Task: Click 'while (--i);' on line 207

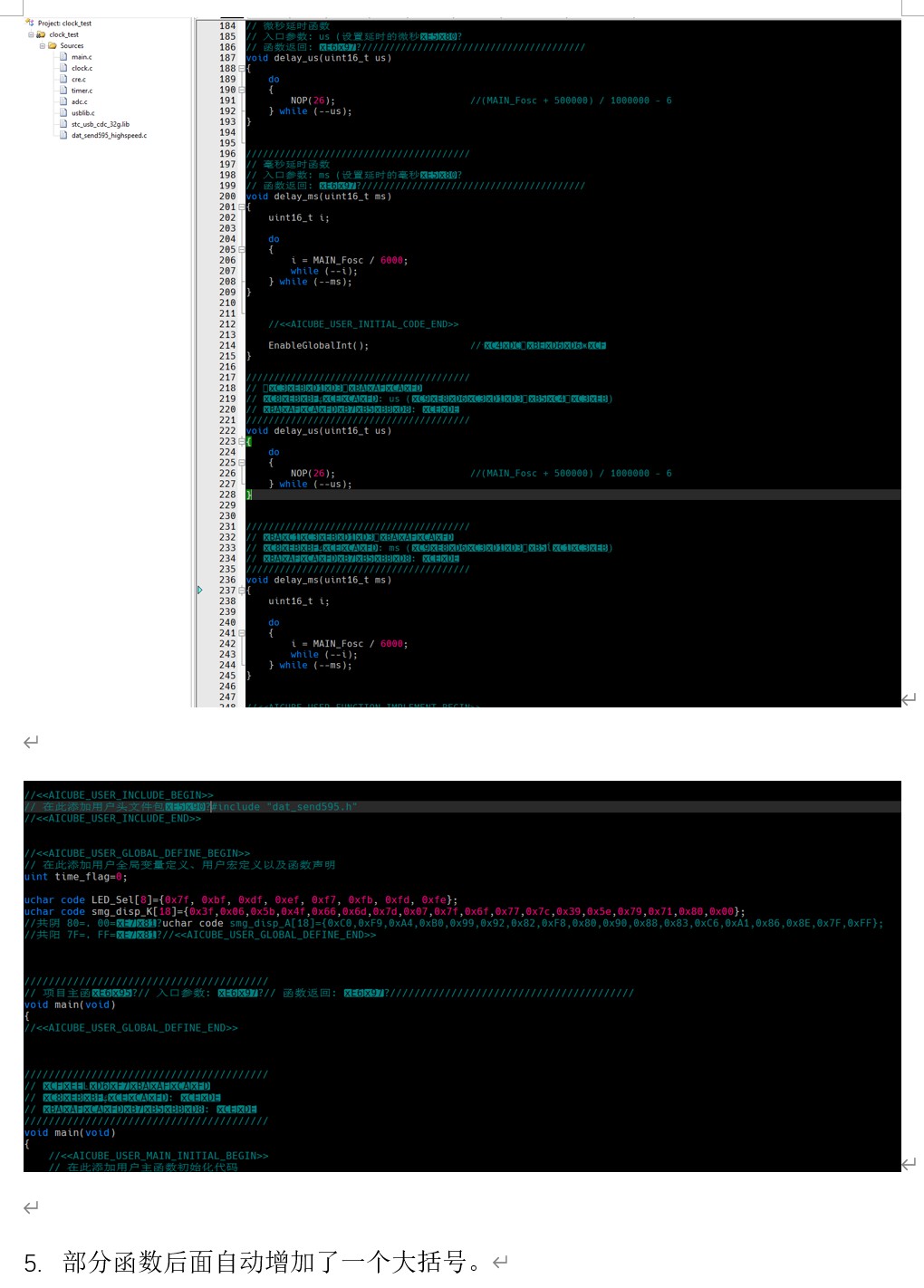Action: [324, 271]
